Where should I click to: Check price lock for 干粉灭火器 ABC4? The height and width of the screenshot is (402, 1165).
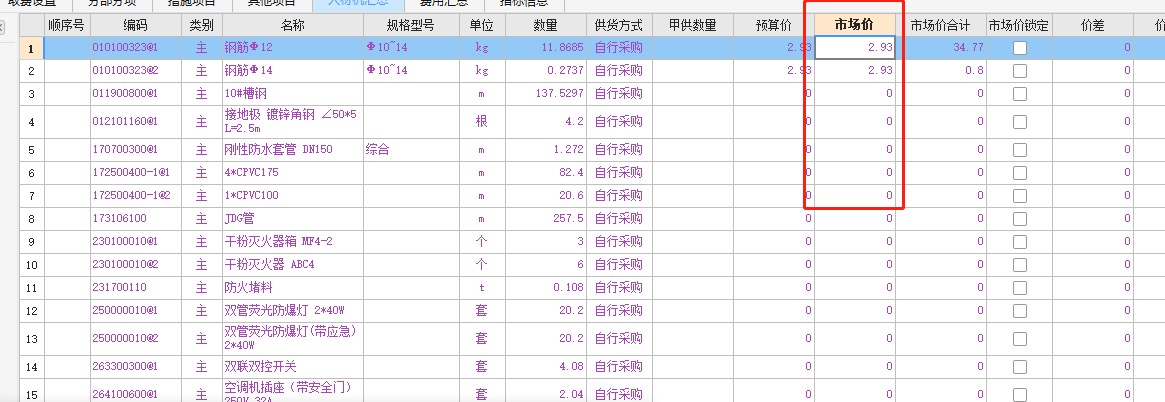(x=1019, y=265)
